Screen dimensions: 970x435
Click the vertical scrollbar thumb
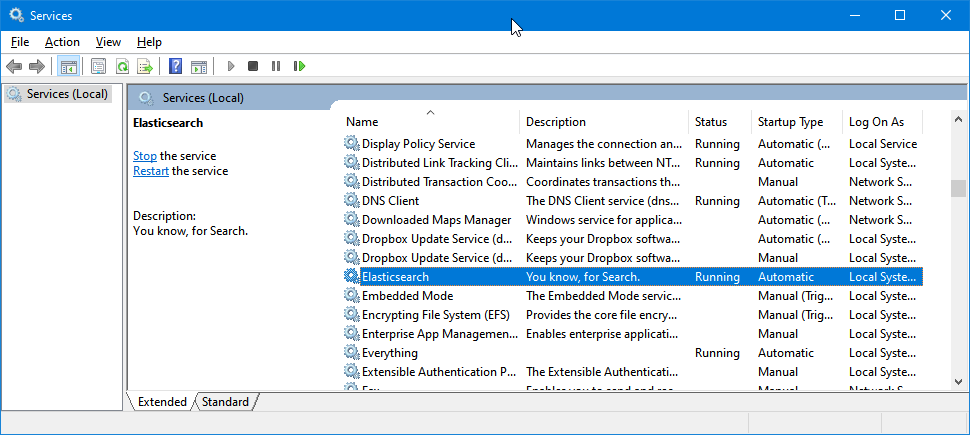click(x=958, y=188)
